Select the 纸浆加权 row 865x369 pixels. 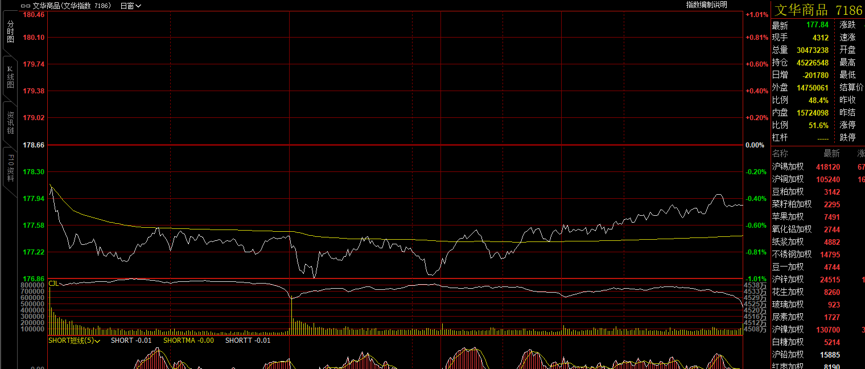818,242
